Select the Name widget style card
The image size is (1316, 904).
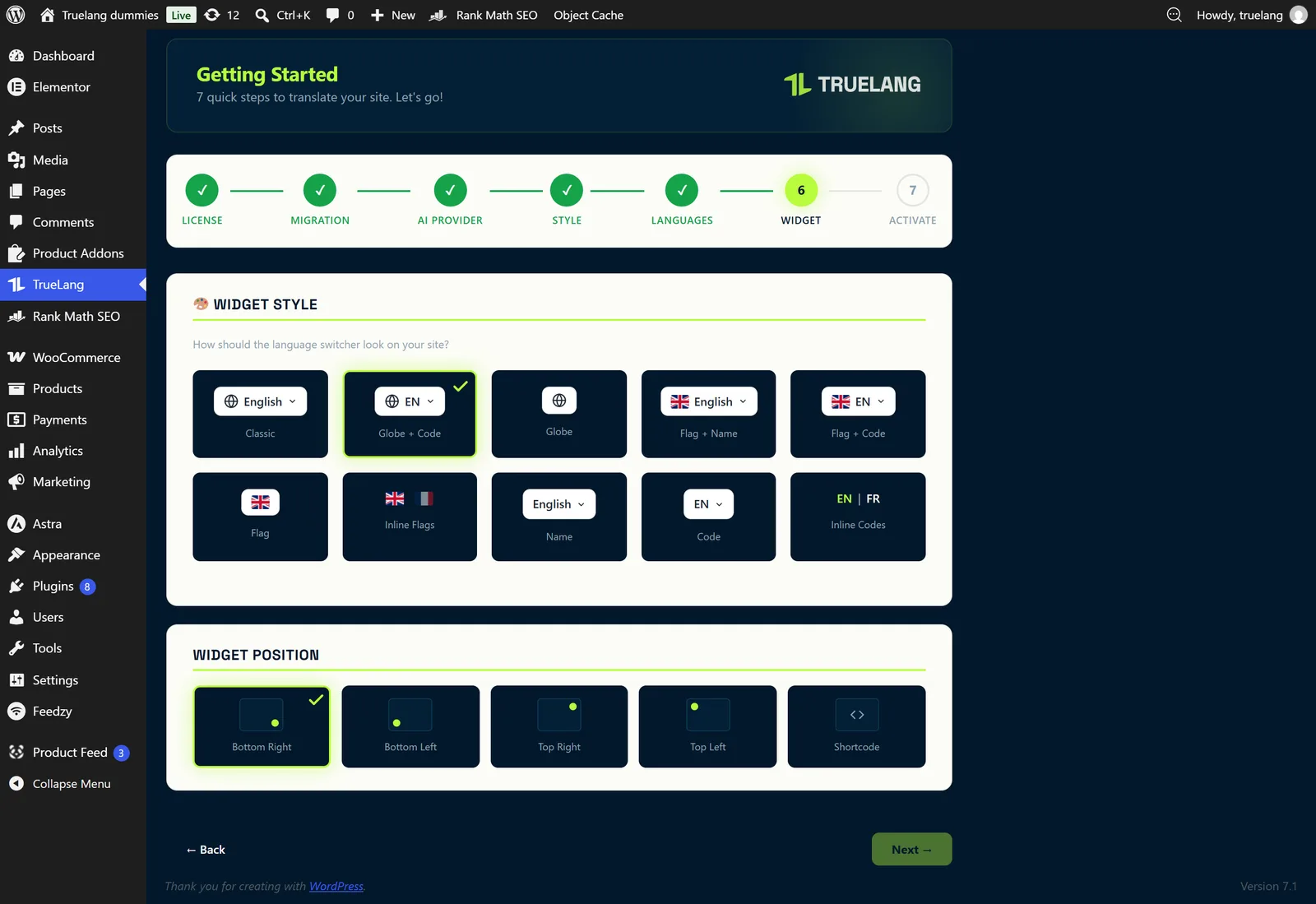pyautogui.click(x=559, y=517)
